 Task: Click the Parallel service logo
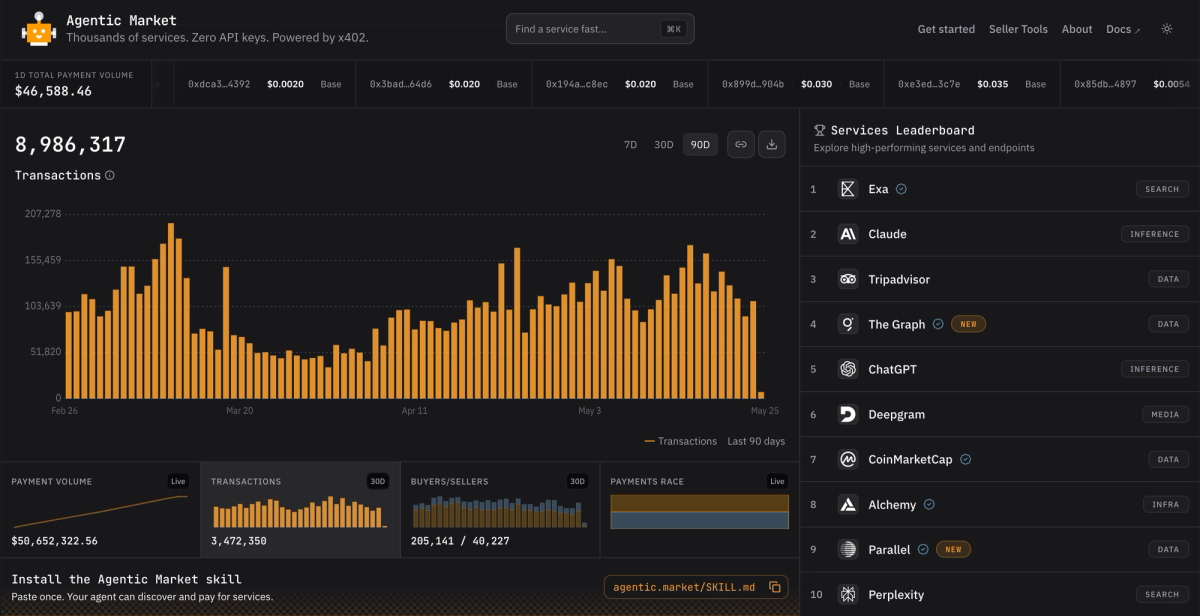(x=848, y=549)
